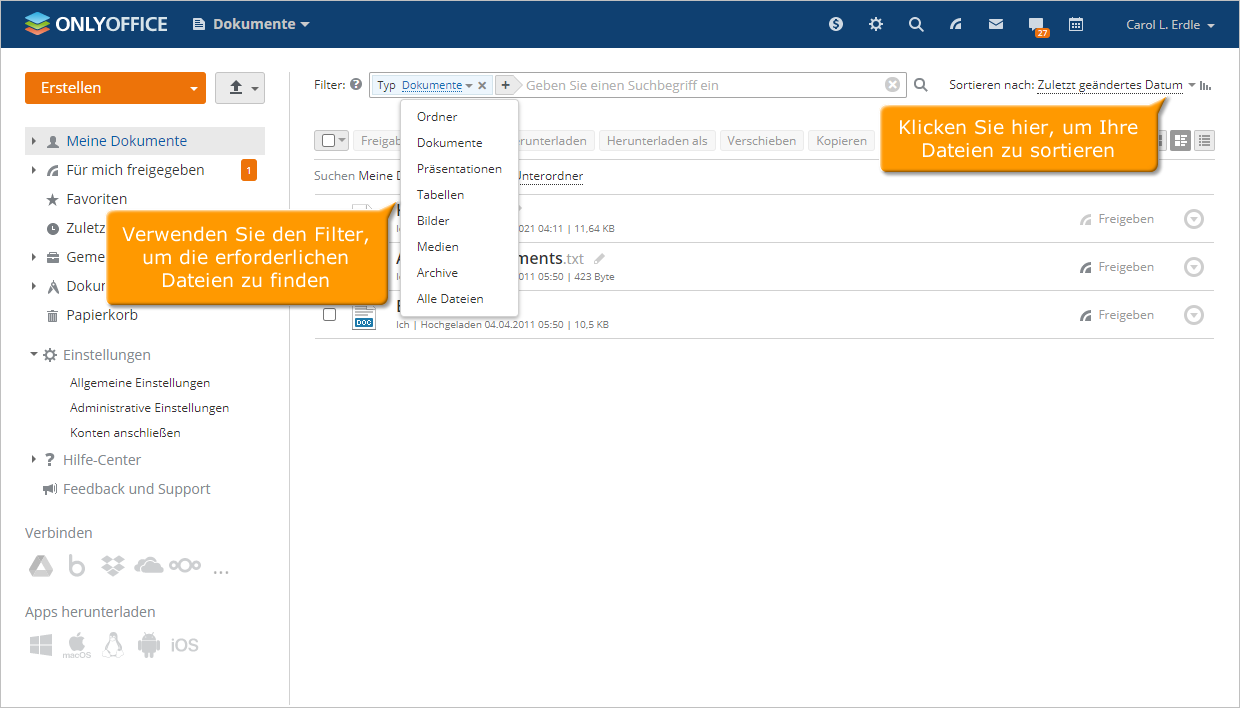The image size is (1240, 708).
Task: Run search with the filter magnifier icon
Action: (x=921, y=86)
